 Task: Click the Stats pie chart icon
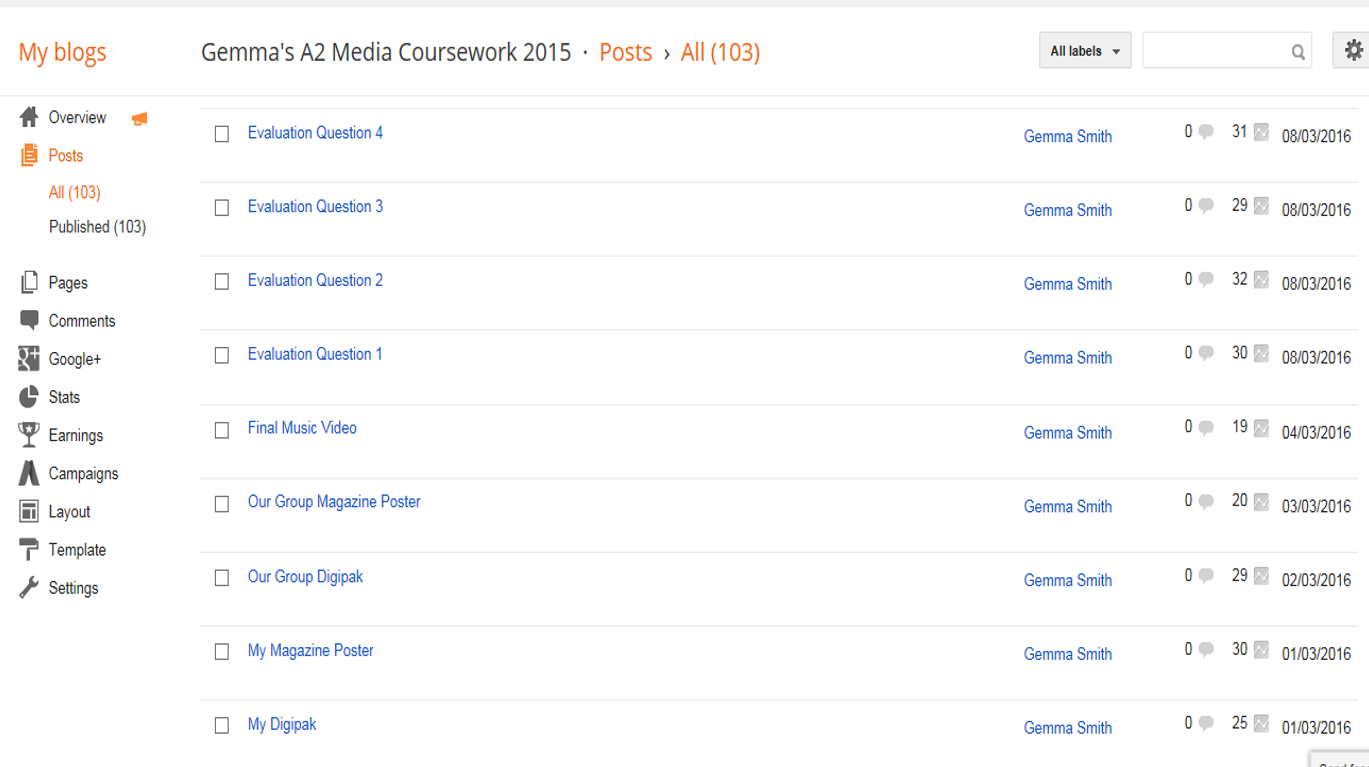(x=29, y=397)
